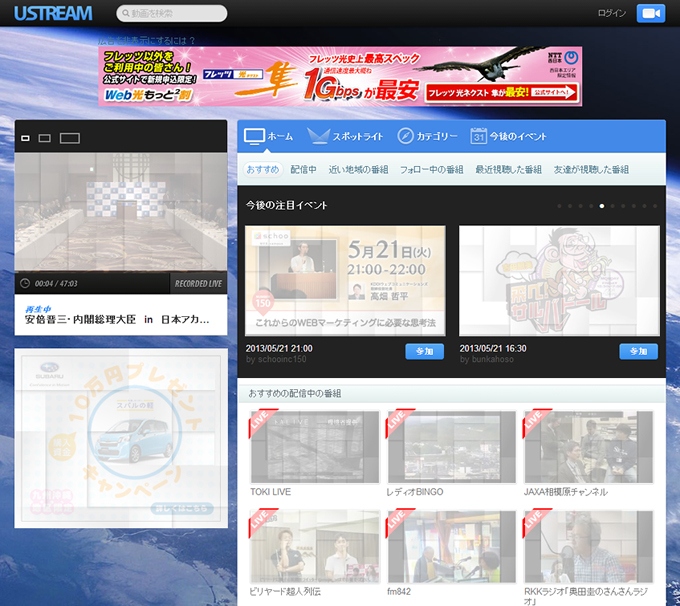680x606 pixels.
Task: Open the ビリヤード超人列伝 stream thumbnail
Action: click(x=315, y=547)
